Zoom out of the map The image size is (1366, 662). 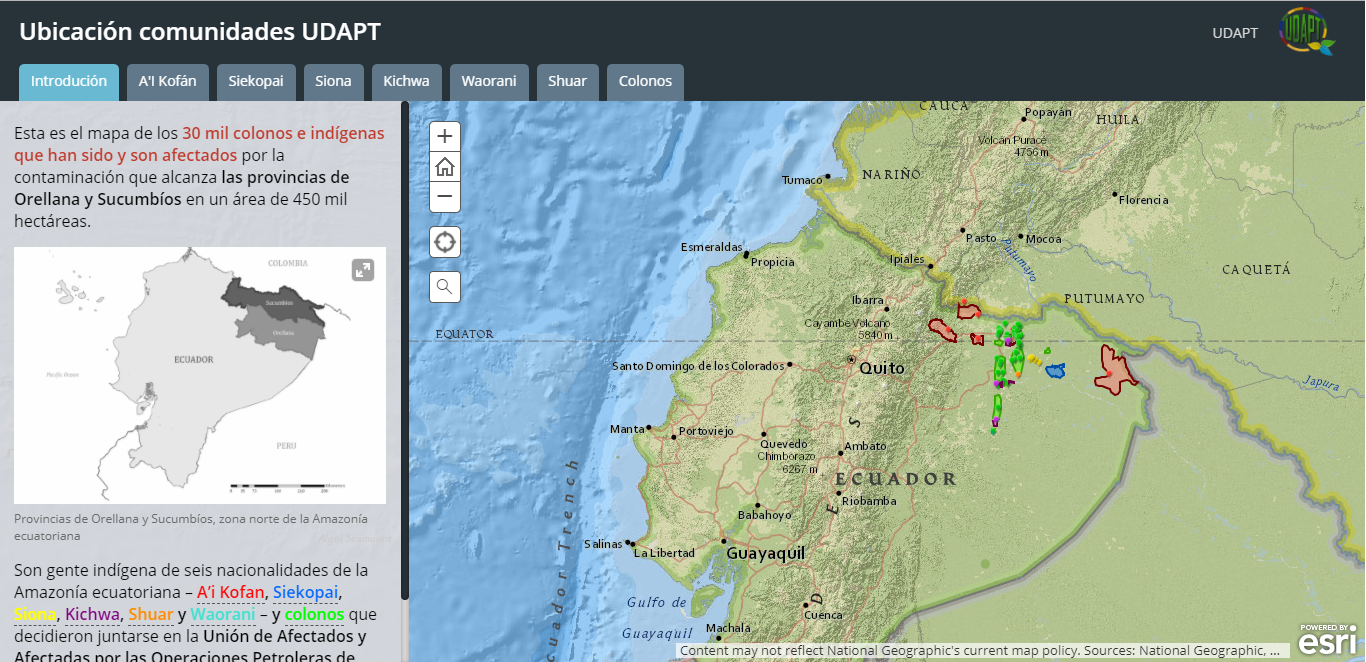tap(445, 197)
